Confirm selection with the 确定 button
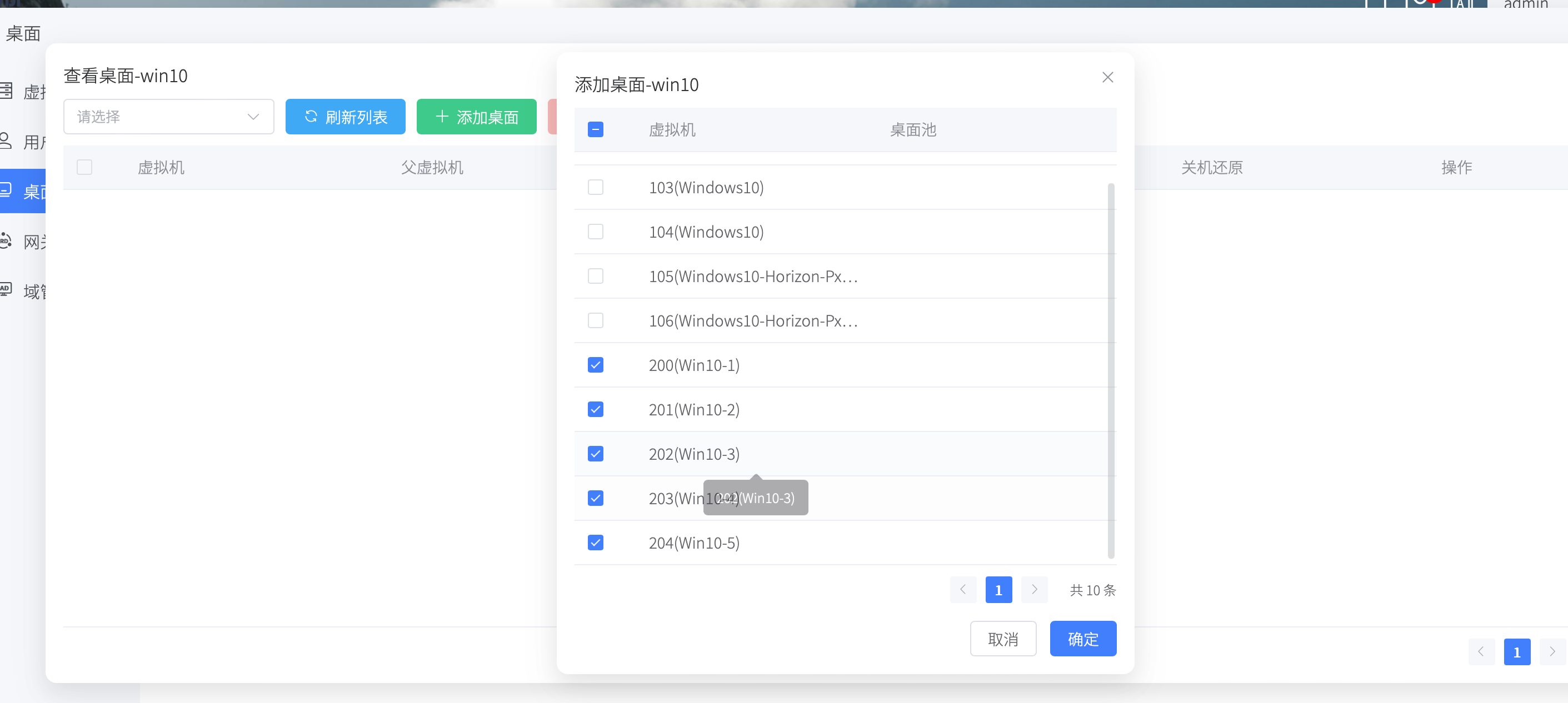The image size is (1568, 703). coord(1083,639)
